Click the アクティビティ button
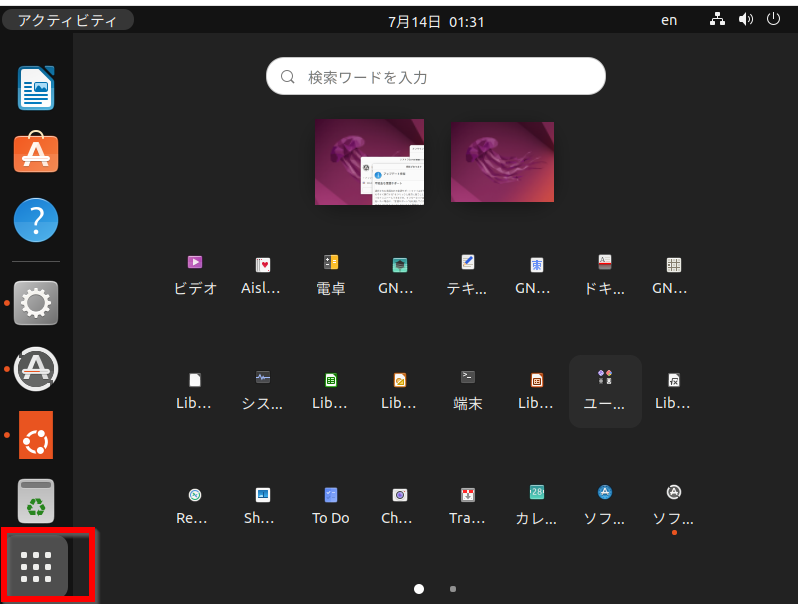Image resolution: width=798 pixels, height=604 pixels. point(67,20)
